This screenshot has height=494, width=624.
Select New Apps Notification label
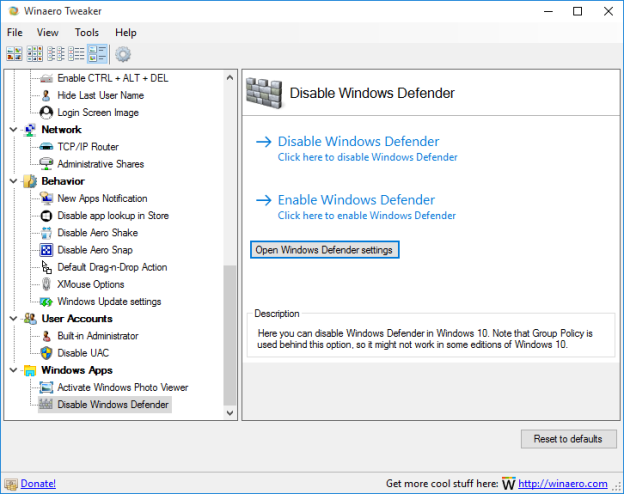[x=102, y=198]
